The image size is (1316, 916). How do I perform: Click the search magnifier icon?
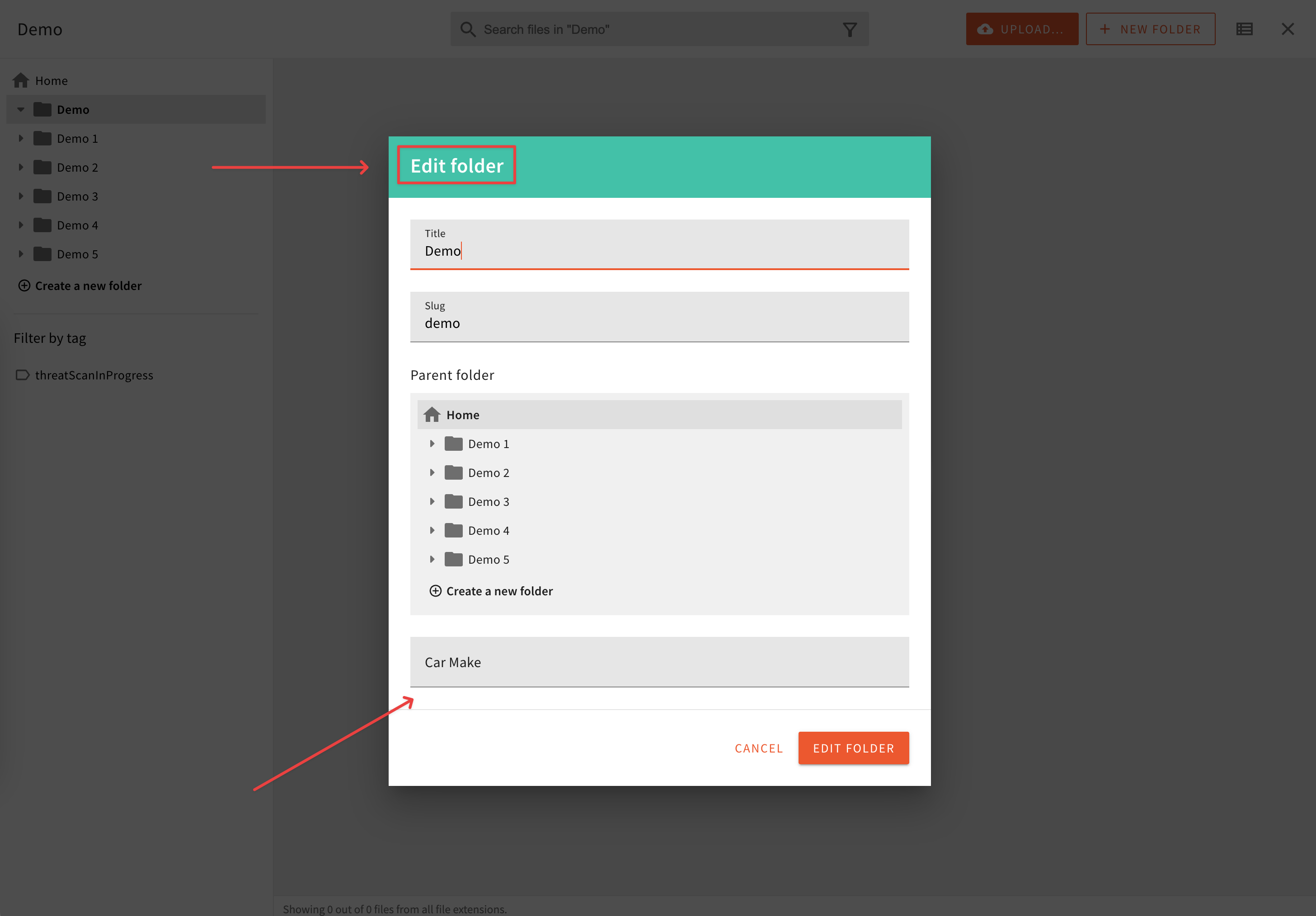click(x=468, y=28)
